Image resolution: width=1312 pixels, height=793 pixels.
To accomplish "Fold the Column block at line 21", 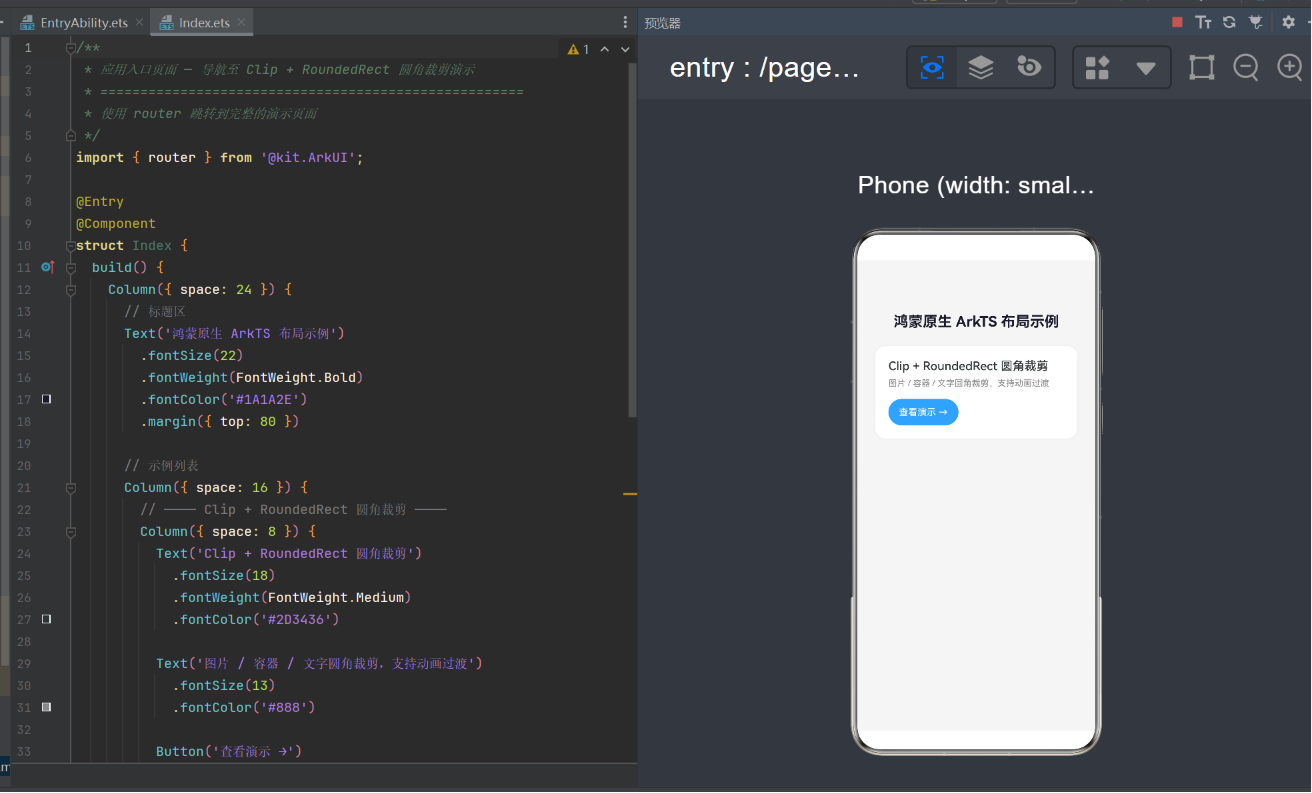I will tap(71, 488).
